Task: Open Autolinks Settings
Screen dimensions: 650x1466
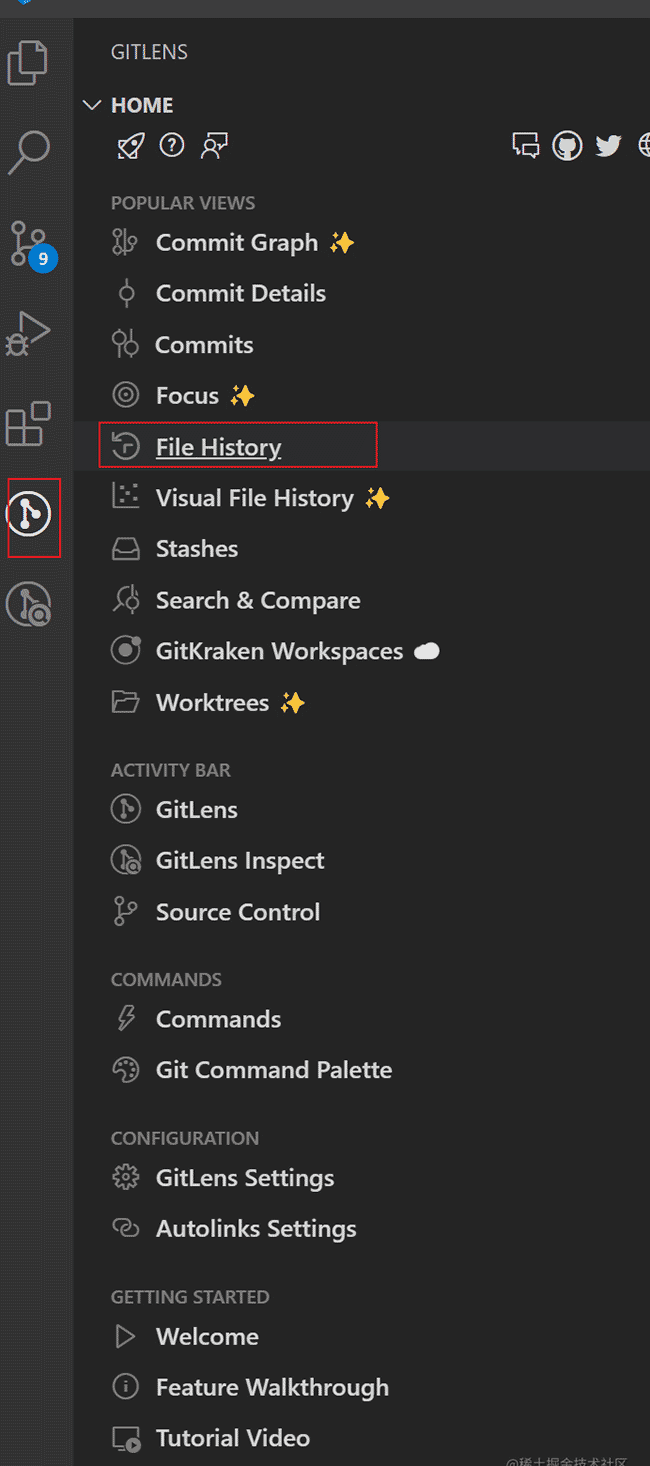Action: tap(256, 1229)
